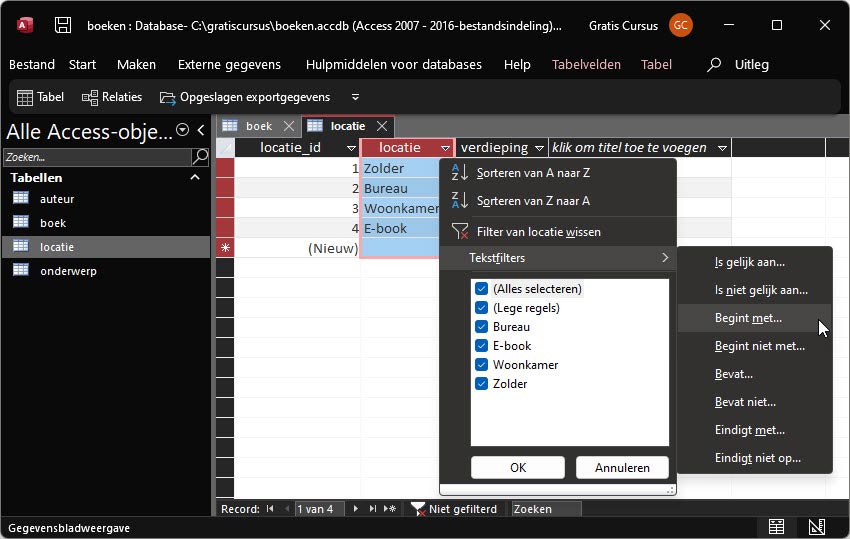Click the search magnifier in navigation pane
850x539 pixels.
point(200,157)
